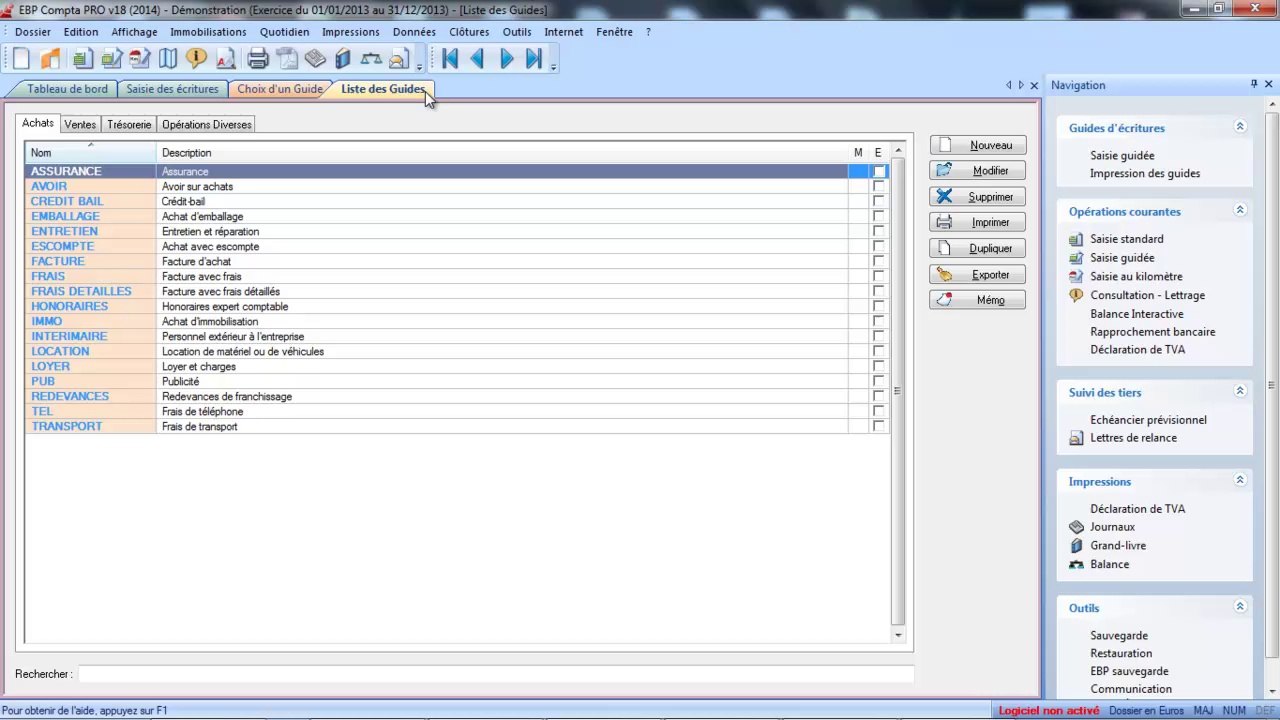Open Balance under Impressions

1109,564
